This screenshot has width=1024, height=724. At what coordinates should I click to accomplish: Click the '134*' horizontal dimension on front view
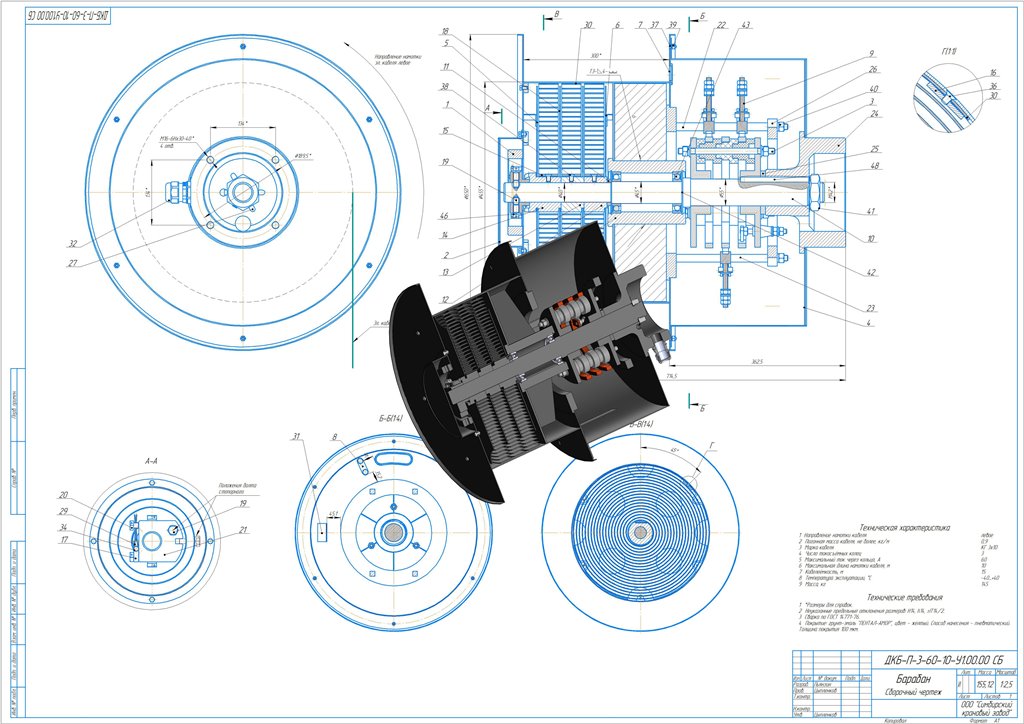[243, 123]
